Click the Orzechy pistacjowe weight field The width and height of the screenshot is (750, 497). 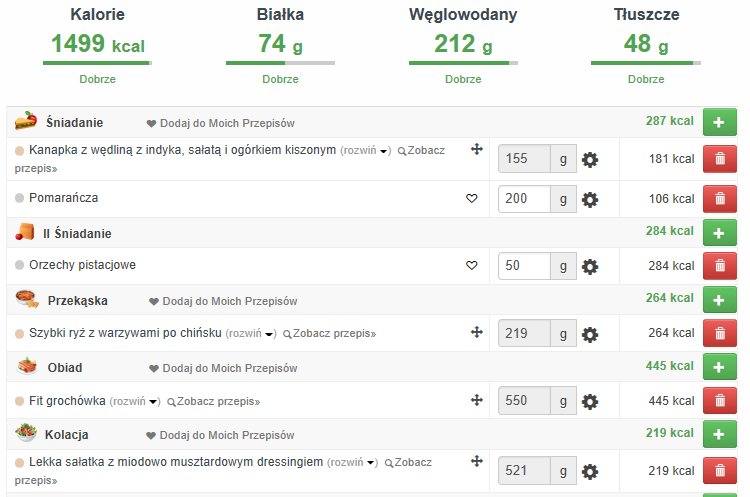[x=524, y=266]
